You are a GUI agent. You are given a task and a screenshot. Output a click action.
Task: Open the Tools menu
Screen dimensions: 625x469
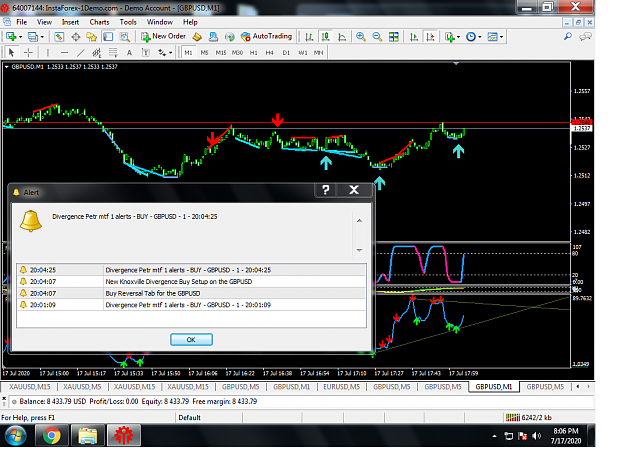(x=128, y=22)
